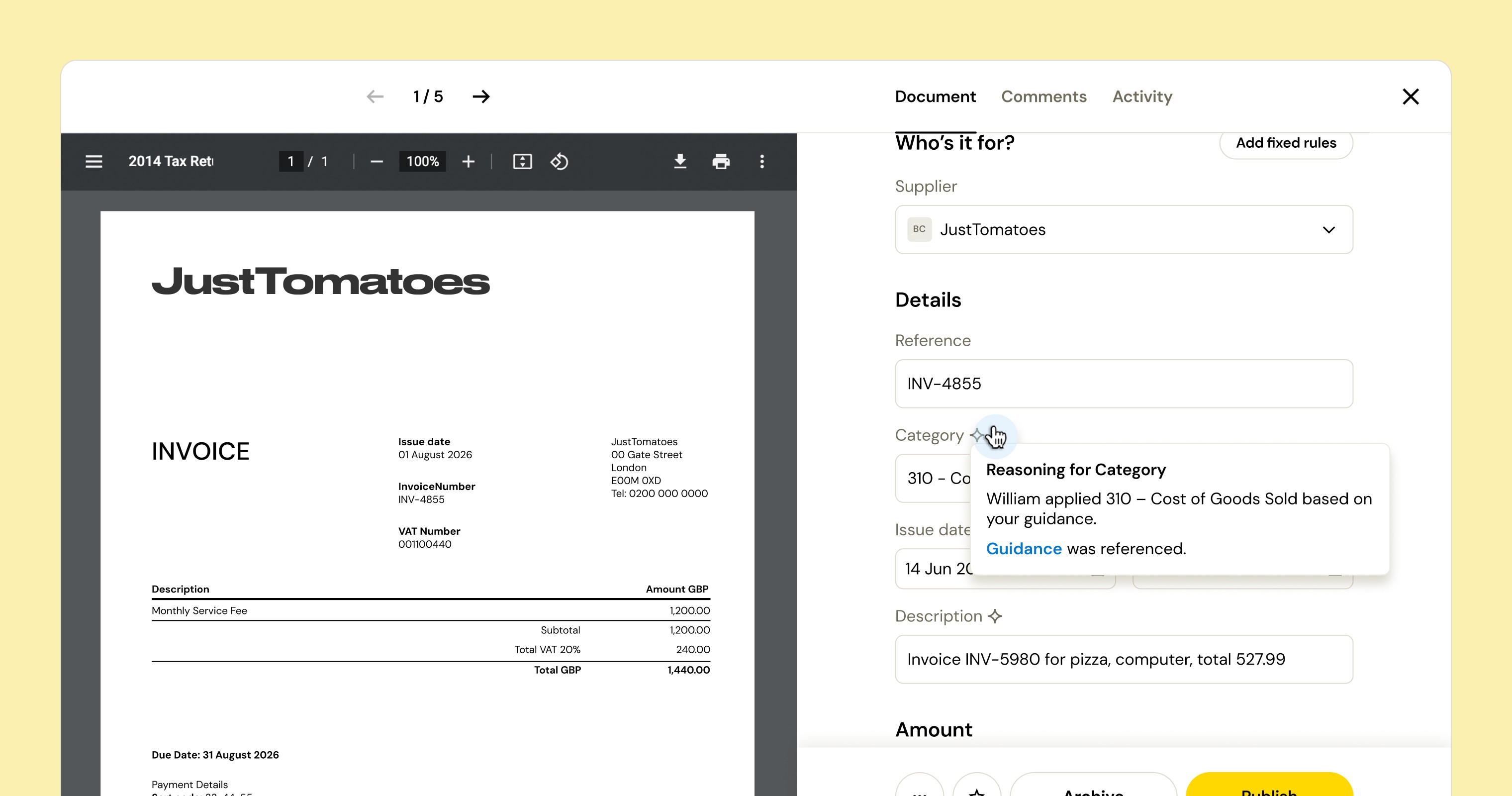Click the zoom percentage 100% field
The width and height of the screenshot is (1512, 796).
click(x=423, y=161)
